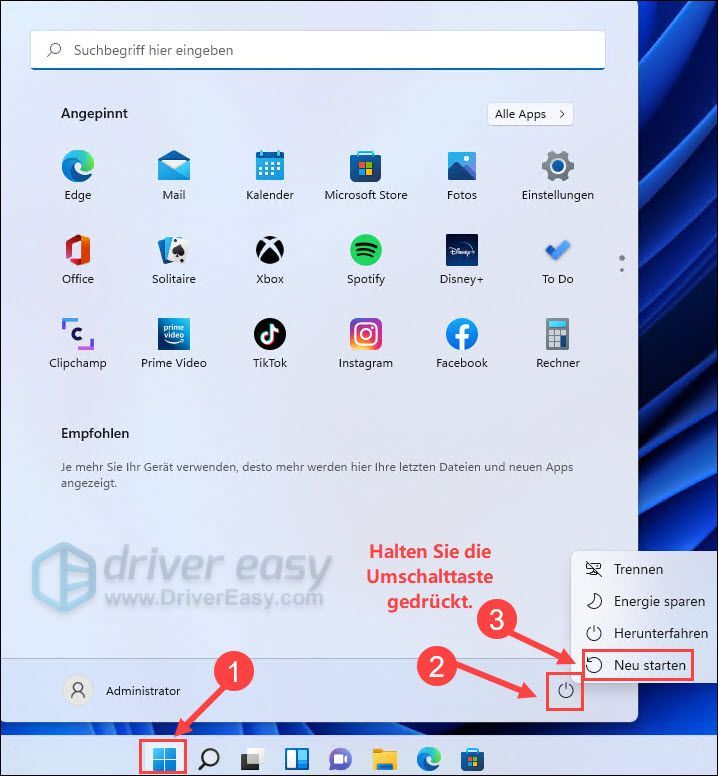Launch the Fotos app
The width and height of the screenshot is (718, 776).
point(462,175)
